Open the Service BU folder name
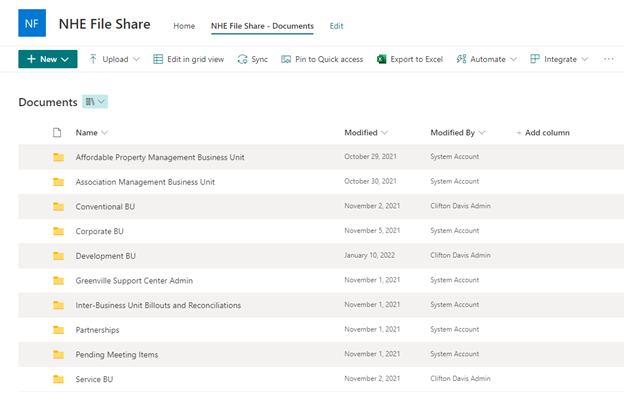 pos(94,379)
